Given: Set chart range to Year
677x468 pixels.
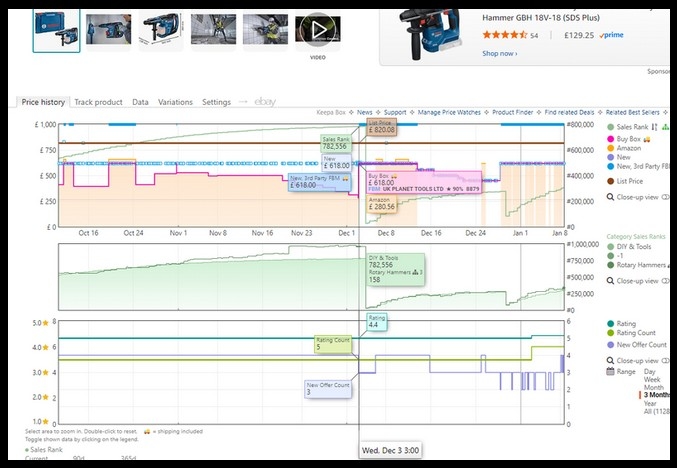Looking at the screenshot, I should point(650,404).
